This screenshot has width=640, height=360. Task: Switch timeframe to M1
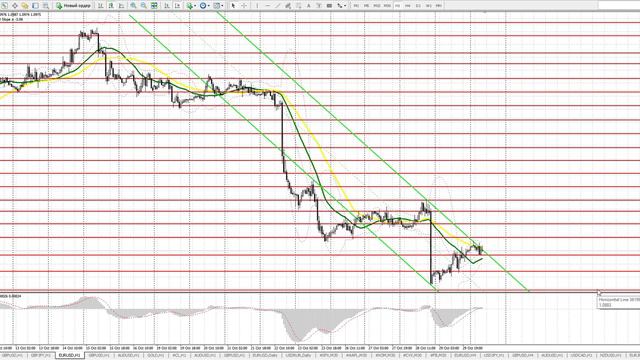tap(356, 6)
